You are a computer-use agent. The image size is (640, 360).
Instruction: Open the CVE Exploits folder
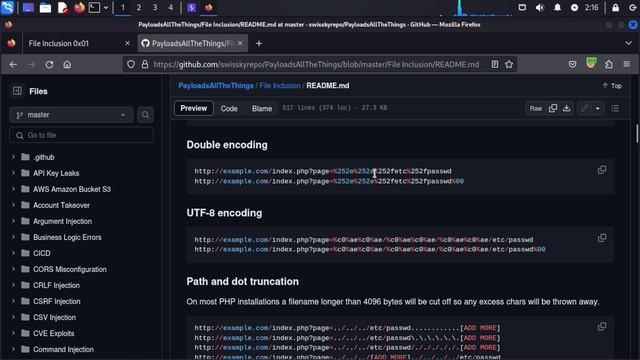pyautogui.click(x=53, y=333)
